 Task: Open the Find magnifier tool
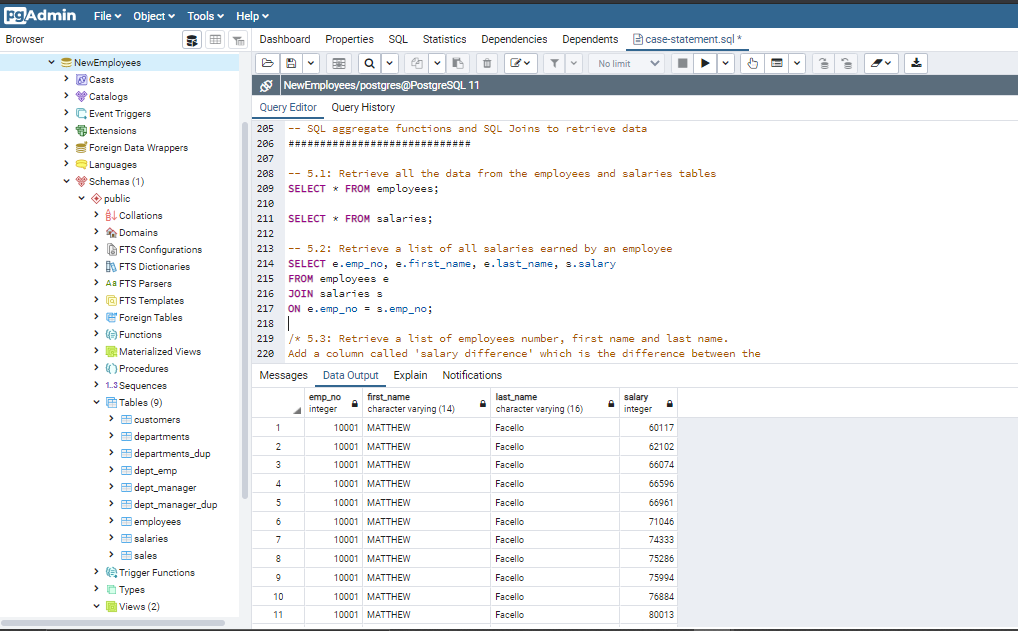(369, 63)
